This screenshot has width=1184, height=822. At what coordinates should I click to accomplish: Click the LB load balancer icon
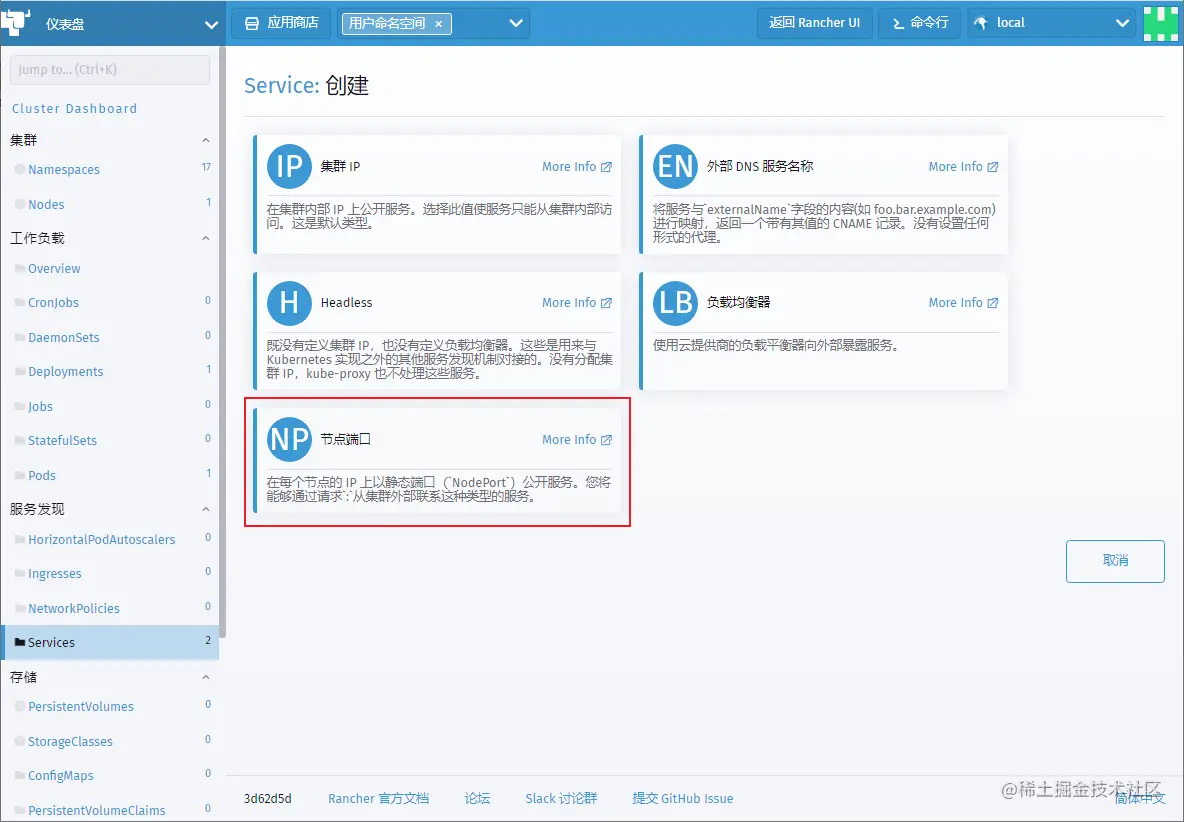(x=675, y=303)
